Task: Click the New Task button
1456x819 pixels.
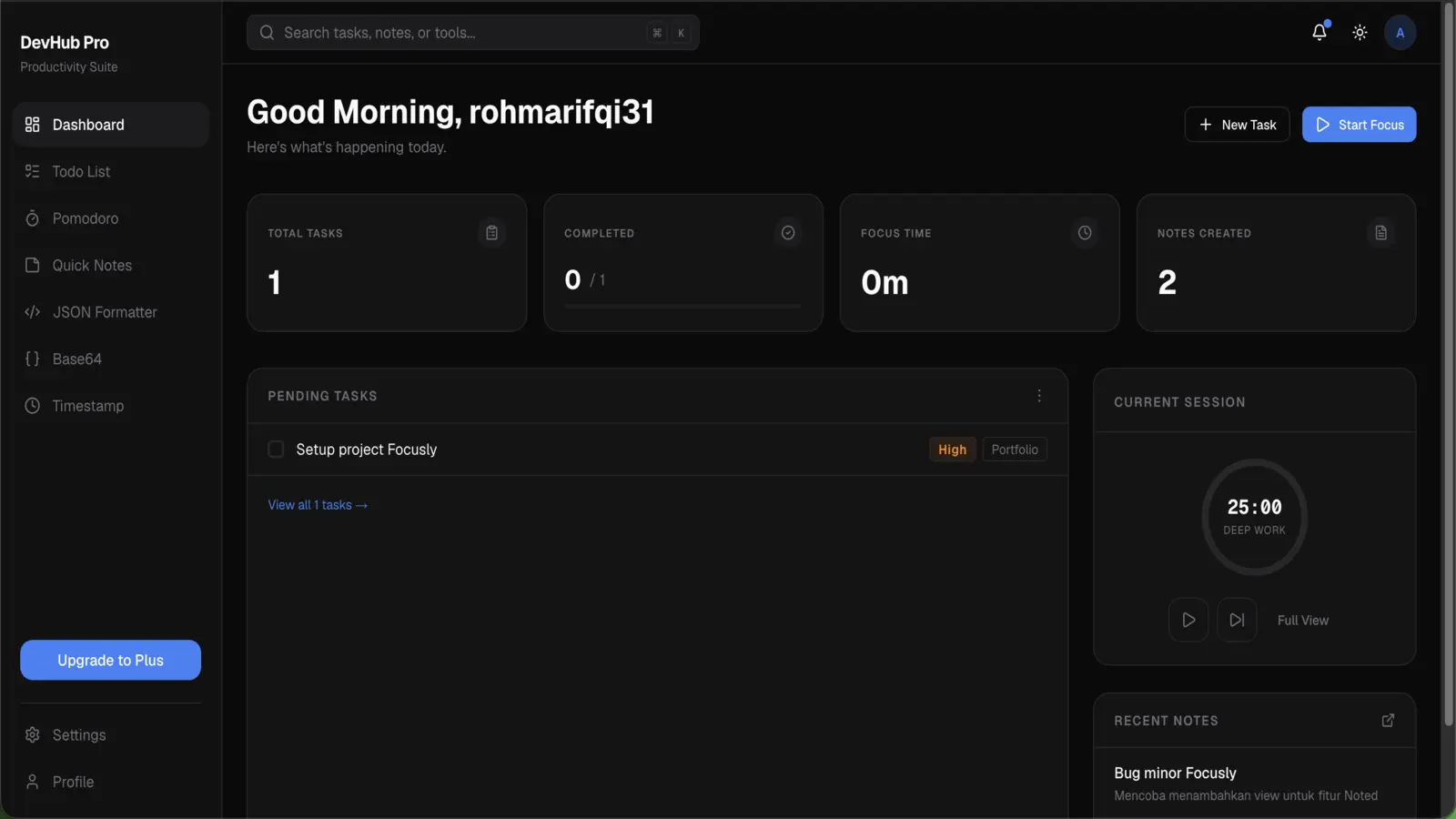Action: coord(1237,125)
